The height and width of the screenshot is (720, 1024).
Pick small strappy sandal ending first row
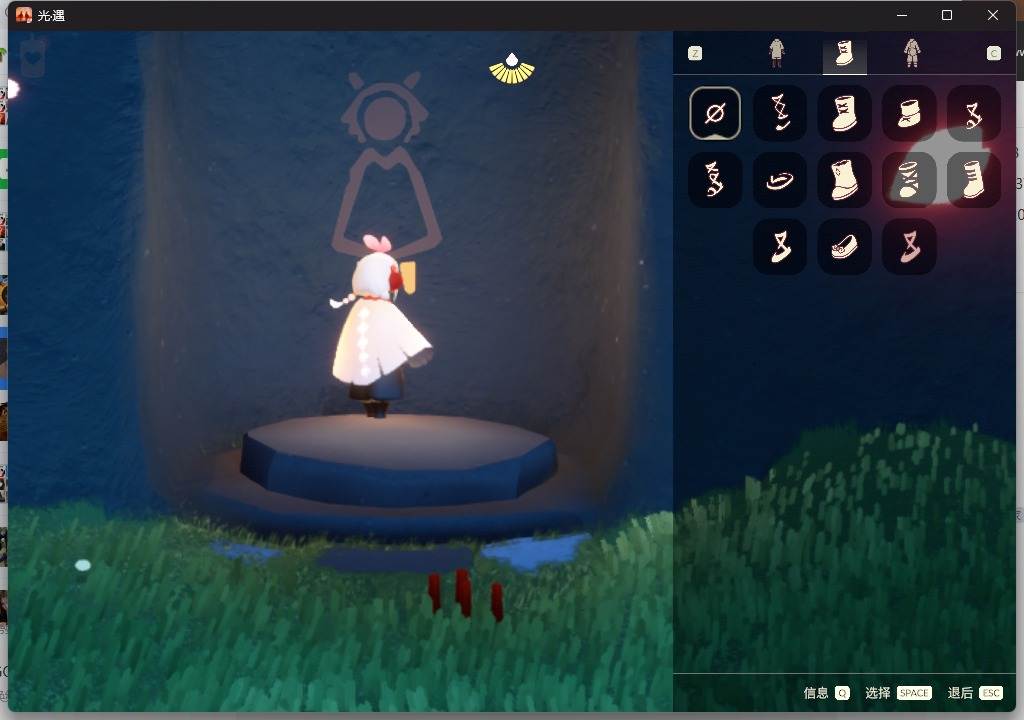point(974,113)
